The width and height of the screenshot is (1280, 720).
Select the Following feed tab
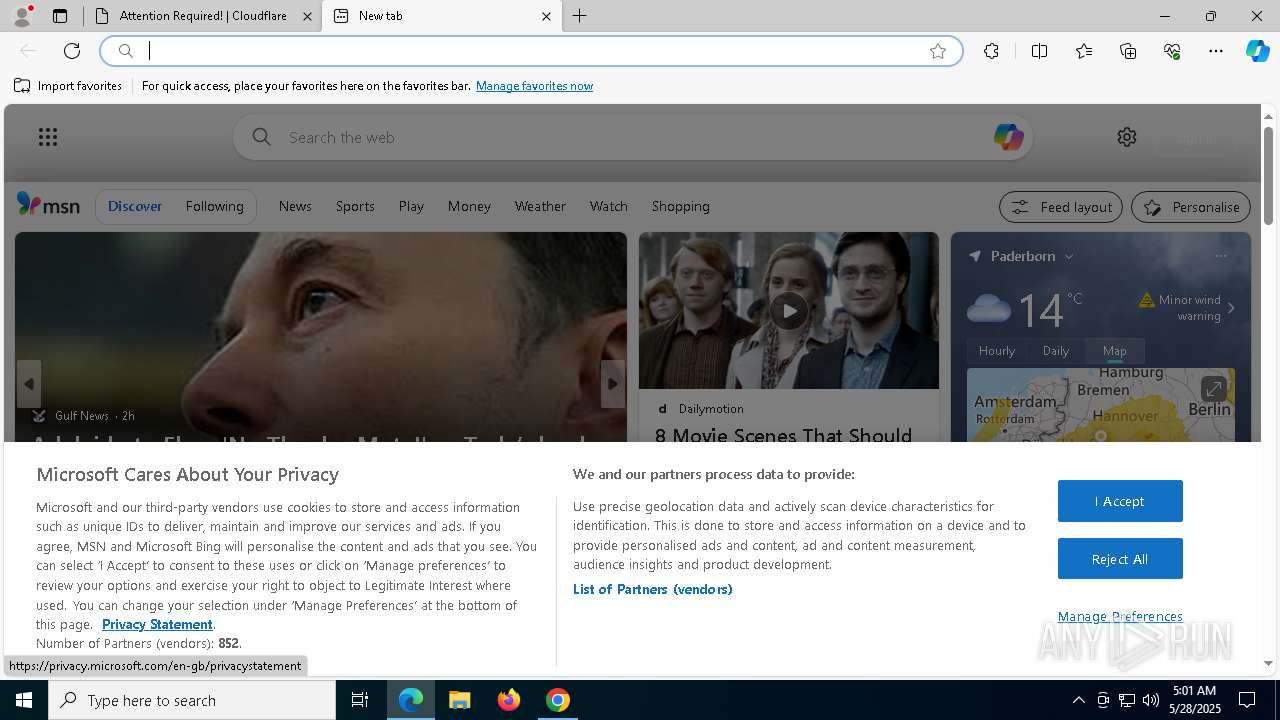tap(215, 206)
